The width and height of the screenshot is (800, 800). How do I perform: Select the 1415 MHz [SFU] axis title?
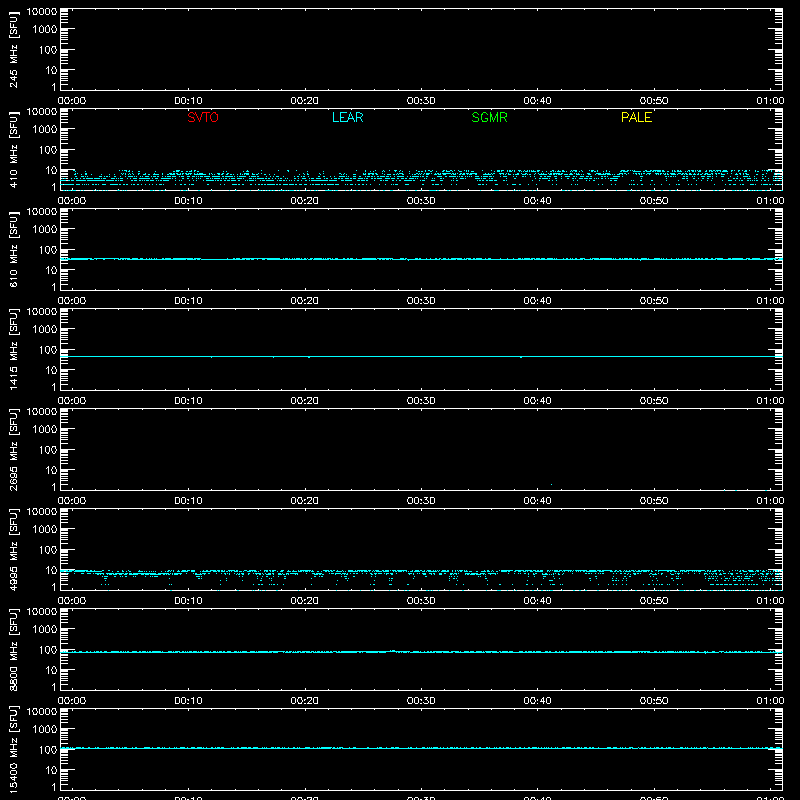[x=13, y=350]
